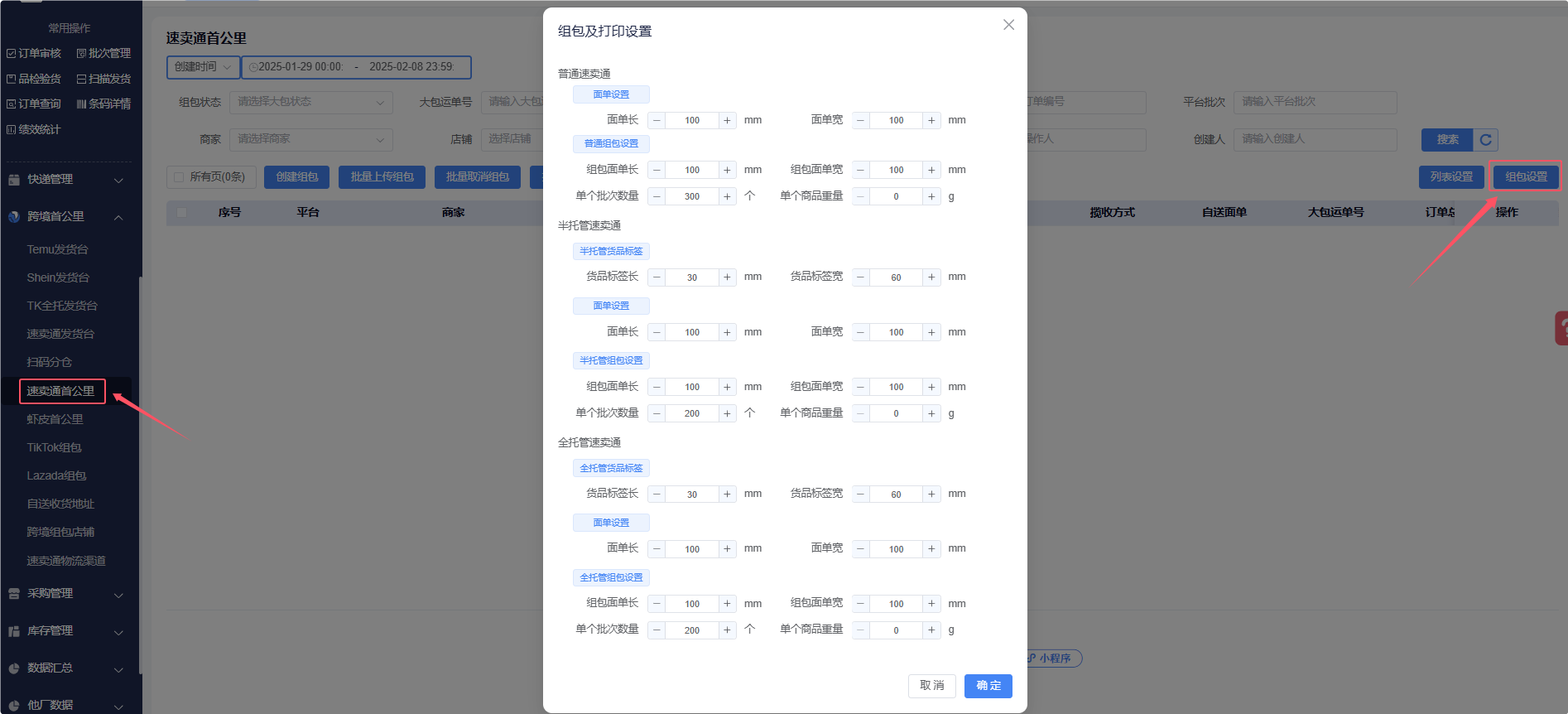Open the Lazada组包 menu item
The image size is (1568, 714).
click(56, 475)
